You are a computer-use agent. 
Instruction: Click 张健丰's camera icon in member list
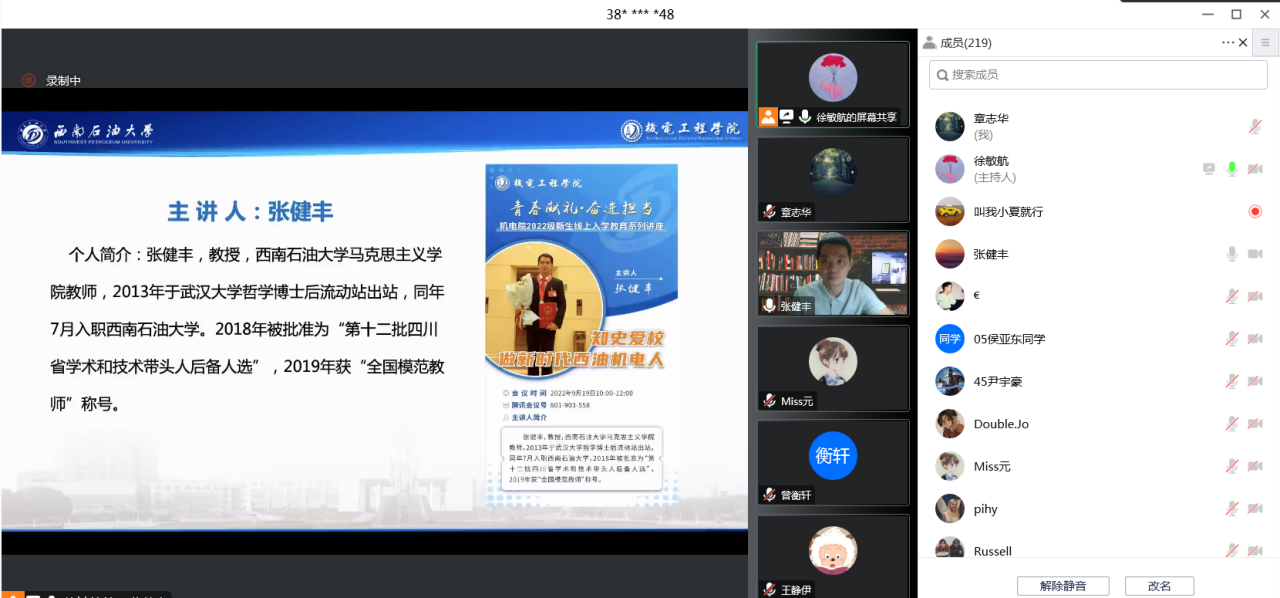(1255, 254)
